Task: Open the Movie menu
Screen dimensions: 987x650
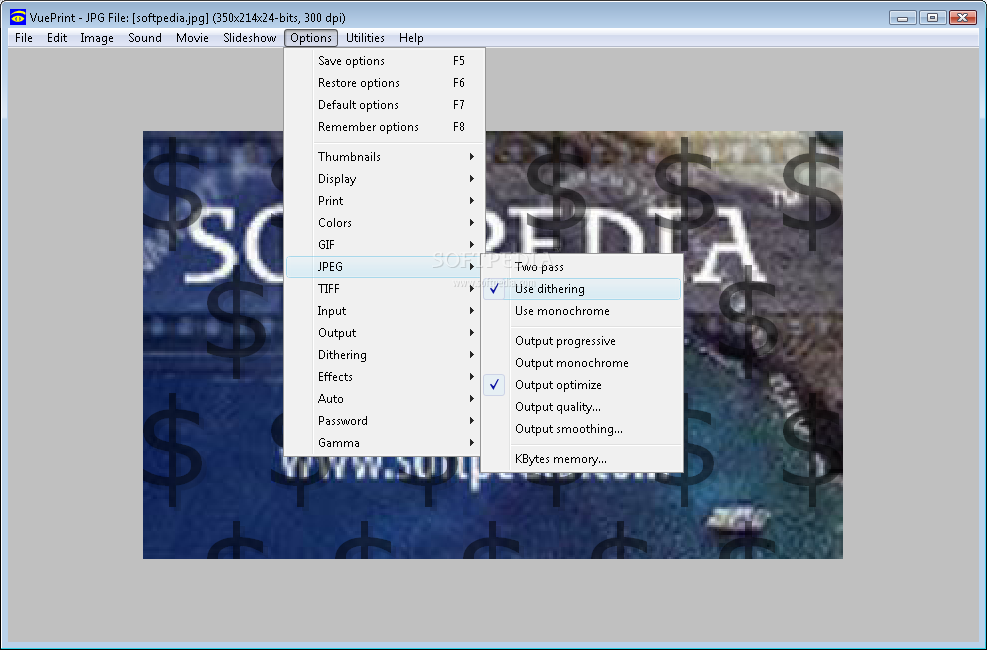Action: click(x=192, y=38)
